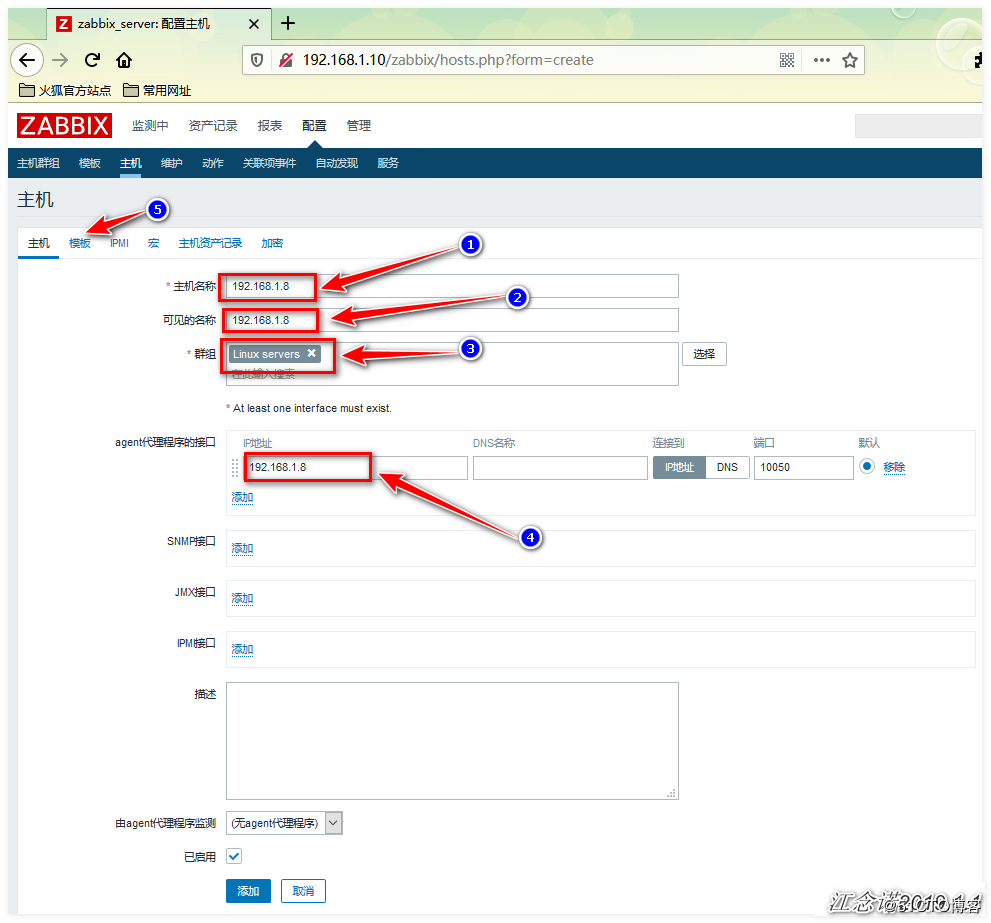
Task: Reload the page with the refresh icon
Action: tap(92, 60)
